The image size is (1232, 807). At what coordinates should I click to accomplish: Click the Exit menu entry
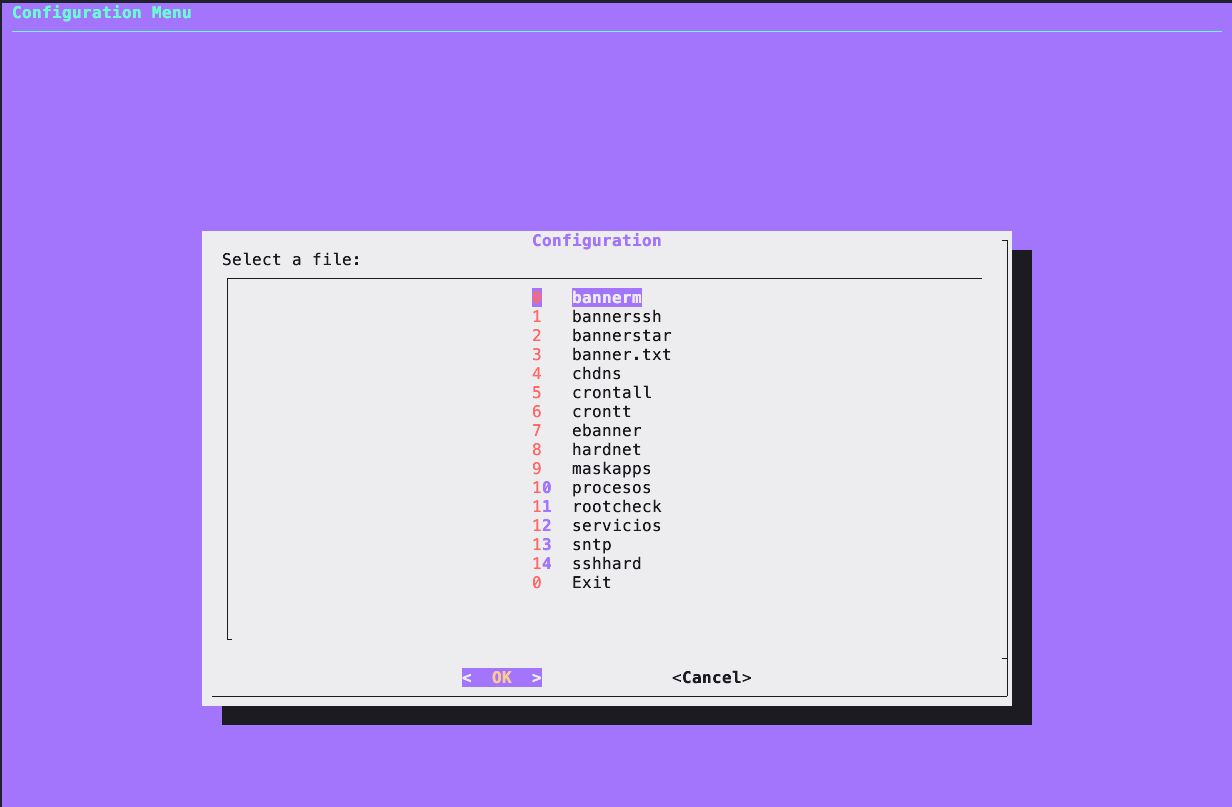click(591, 583)
